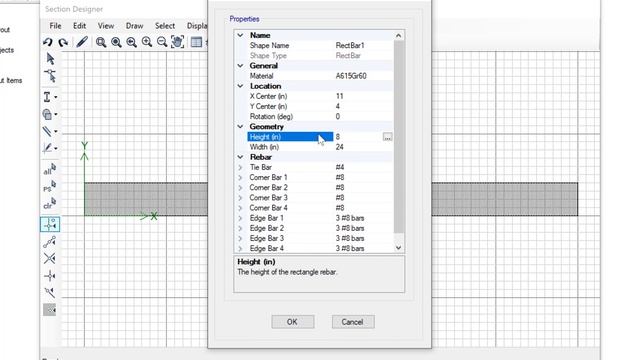
Task: Open the File menu
Action: click(55, 26)
